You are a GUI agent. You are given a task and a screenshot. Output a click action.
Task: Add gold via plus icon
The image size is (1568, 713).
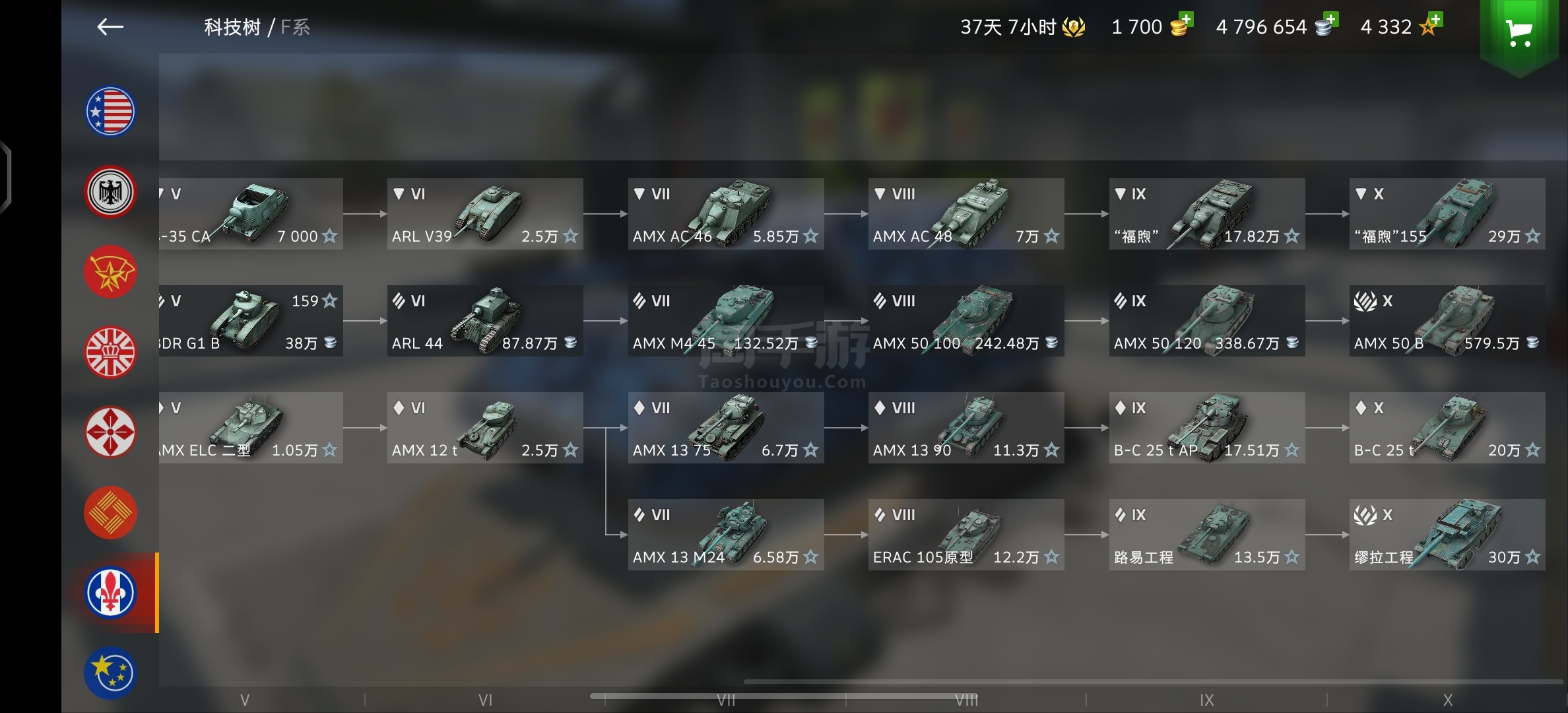pyautogui.click(x=1182, y=24)
